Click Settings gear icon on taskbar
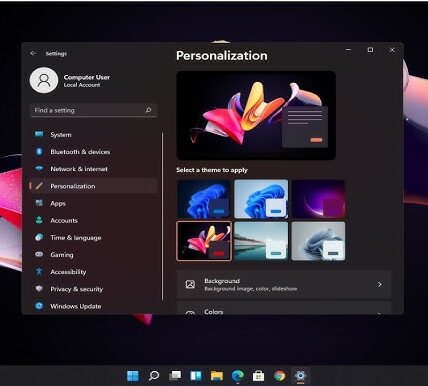This screenshot has height=386, width=428. 300,376
